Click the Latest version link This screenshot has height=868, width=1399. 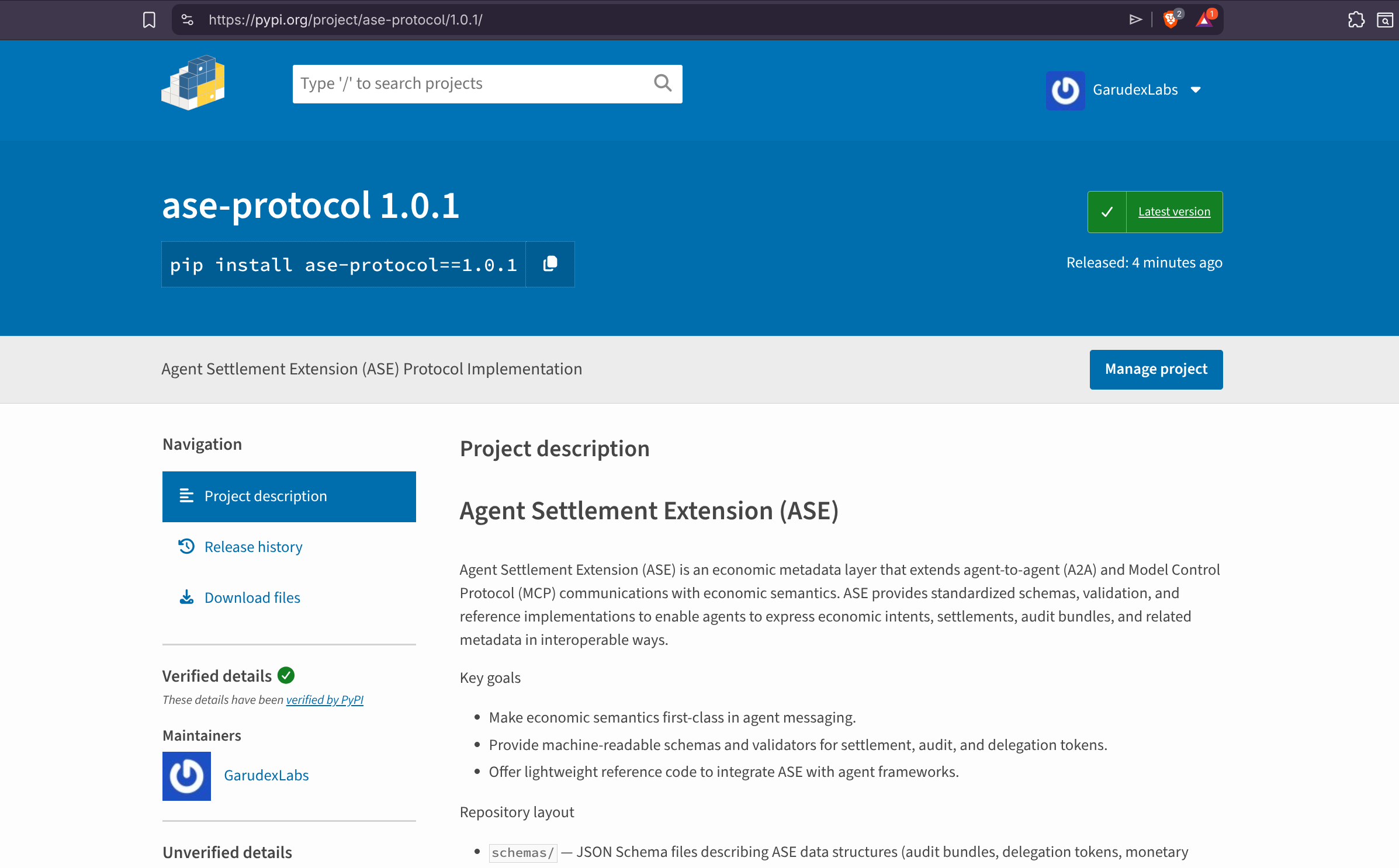tap(1173, 212)
